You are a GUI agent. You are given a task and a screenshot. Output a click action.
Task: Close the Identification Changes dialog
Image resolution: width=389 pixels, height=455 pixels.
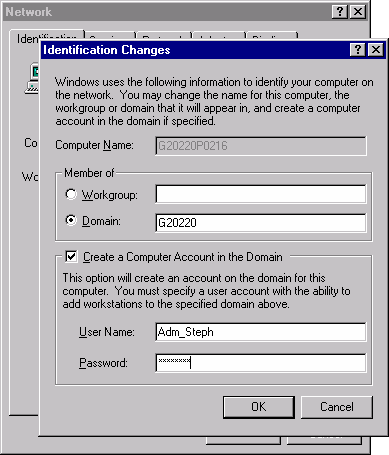376,50
